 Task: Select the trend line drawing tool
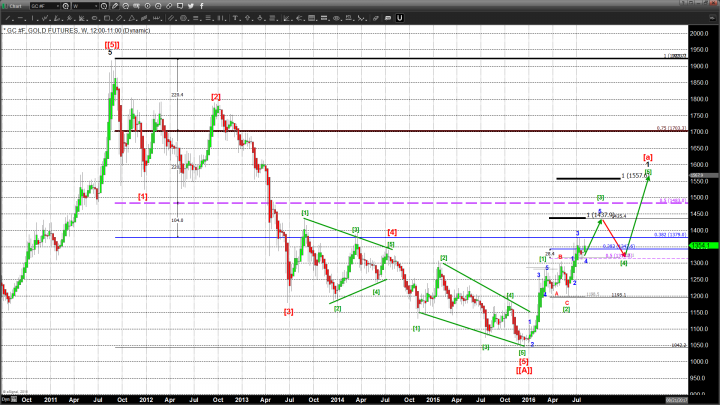pos(7,18)
